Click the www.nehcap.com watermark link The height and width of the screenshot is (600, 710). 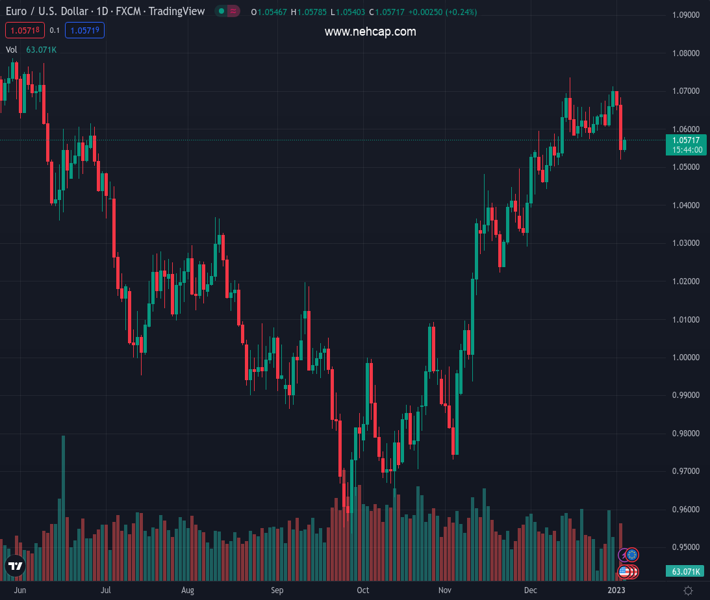(x=370, y=32)
